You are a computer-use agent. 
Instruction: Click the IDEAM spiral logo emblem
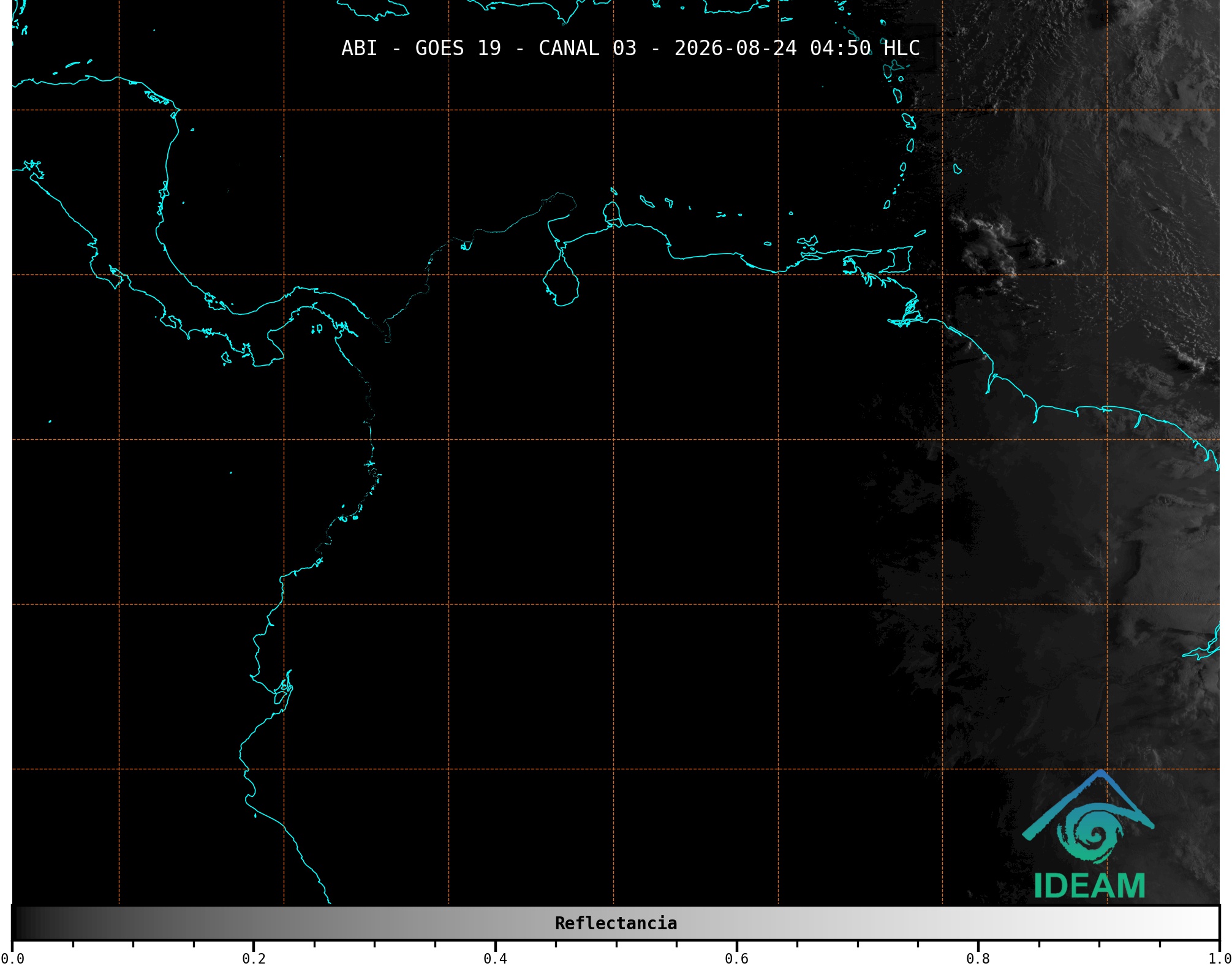(x=1089, y=818)
